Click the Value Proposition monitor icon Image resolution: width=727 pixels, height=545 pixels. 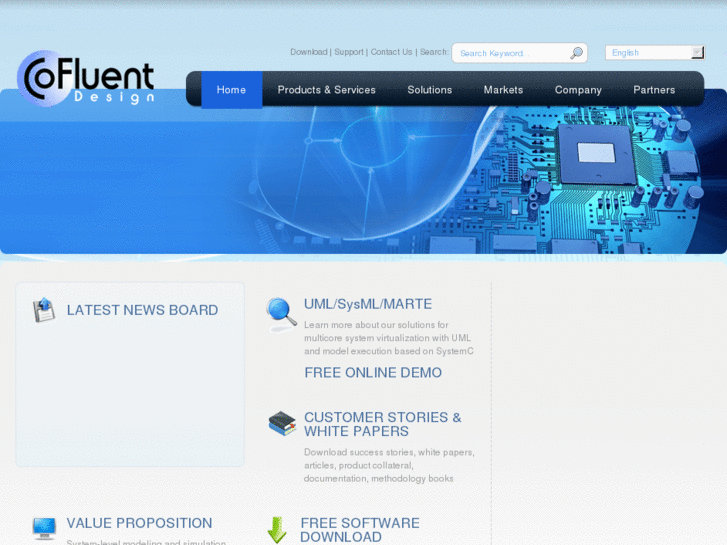click(45, 529)
